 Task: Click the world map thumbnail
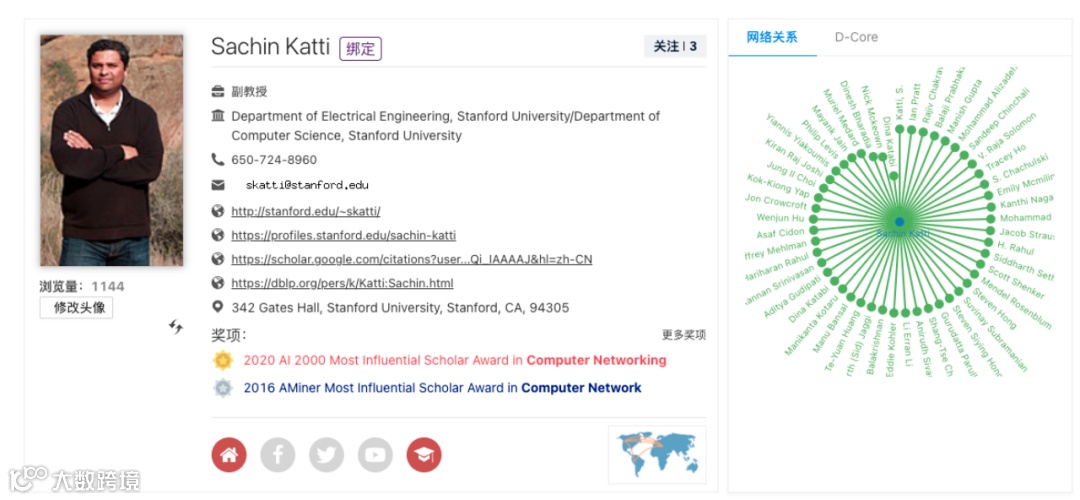coord(657,453)
